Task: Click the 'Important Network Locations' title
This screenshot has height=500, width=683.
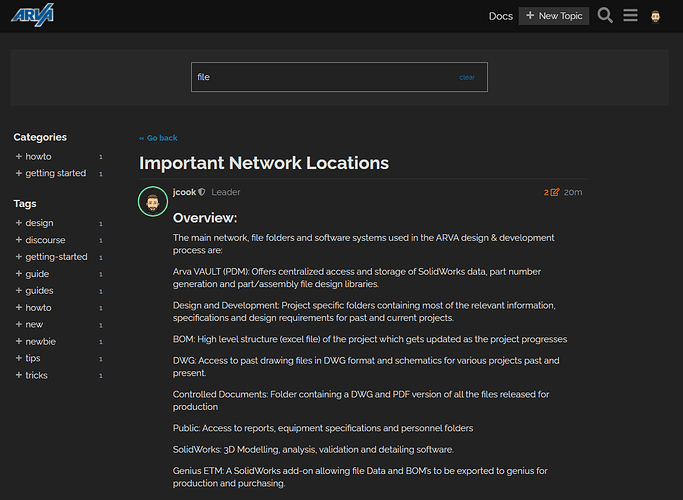Action: click(264, 163)
